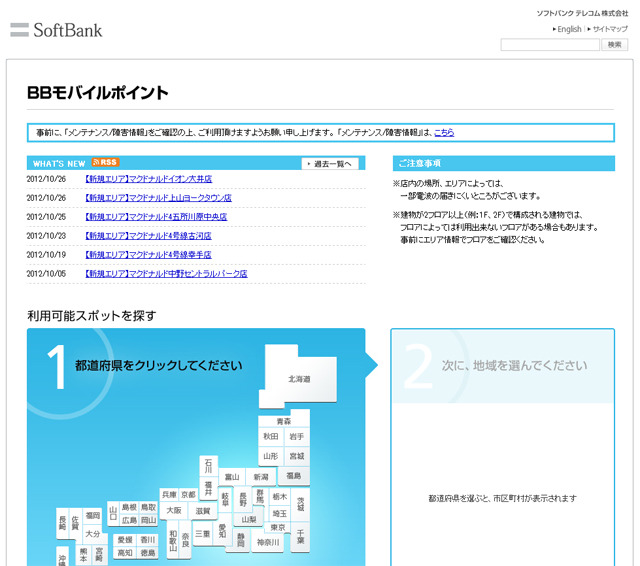Select 高知 prefecture on the map

click(125, 553)
